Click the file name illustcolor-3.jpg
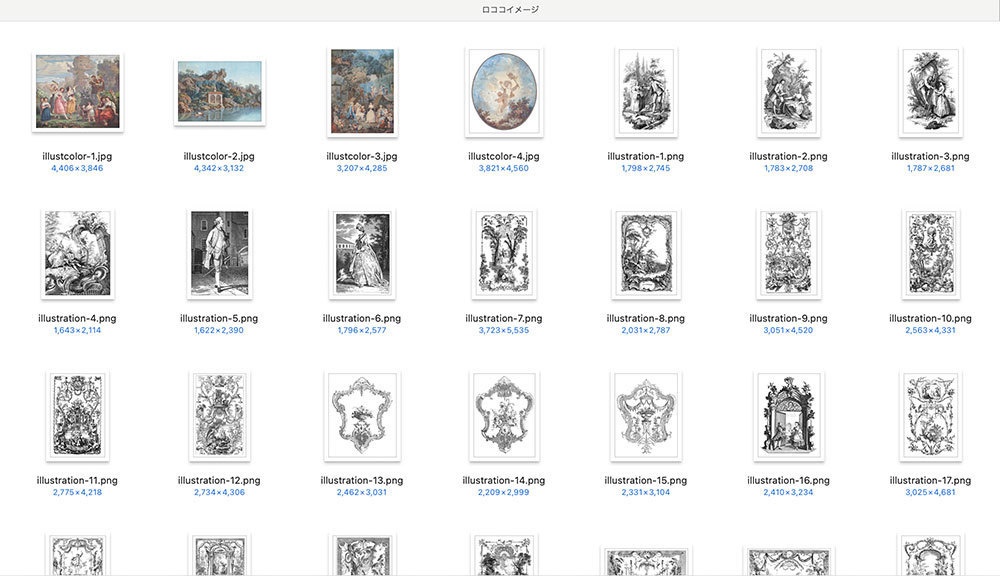The height and width of the screenshot is (576, 1000). click(362, 156)
